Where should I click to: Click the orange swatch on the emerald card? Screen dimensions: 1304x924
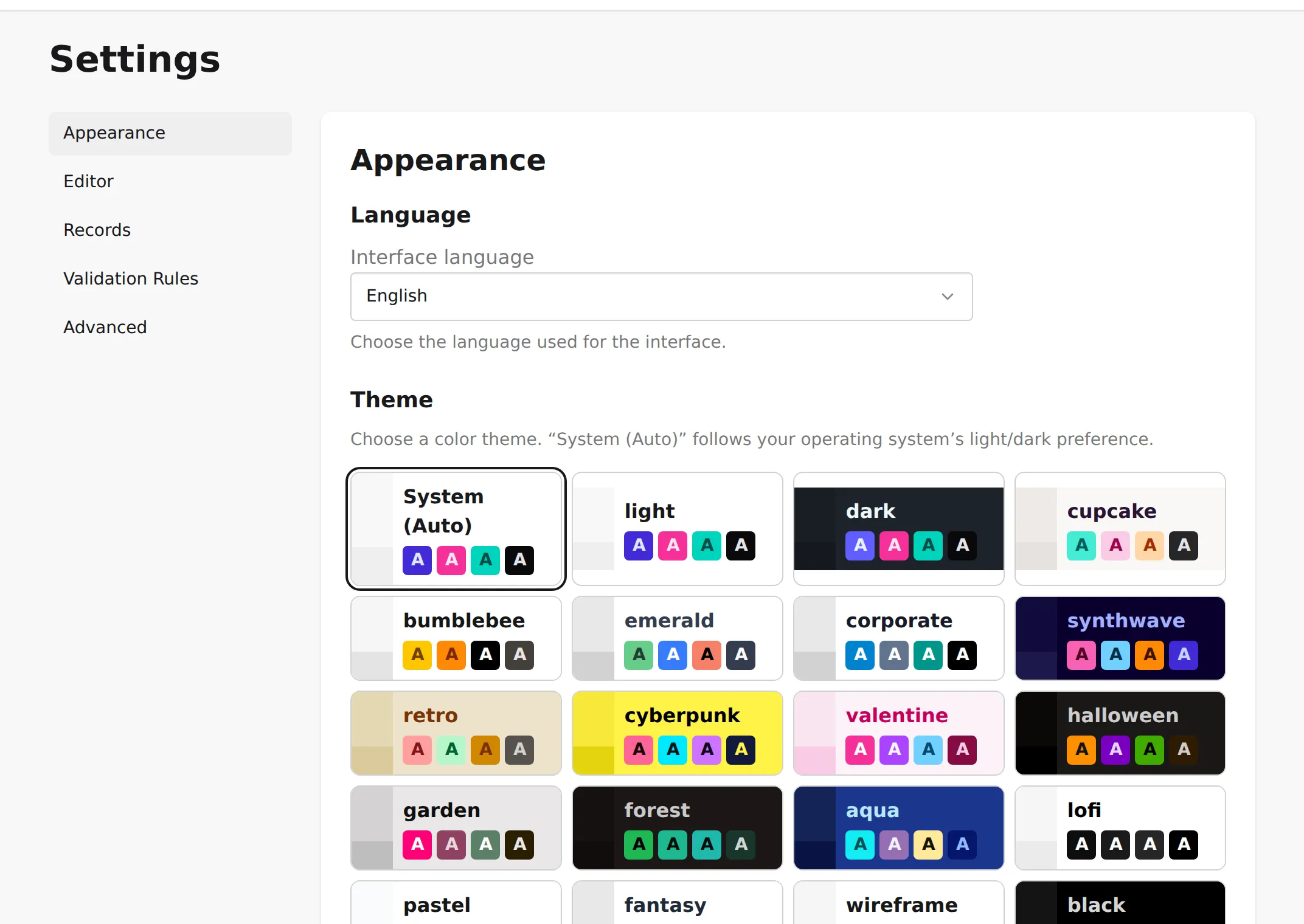707,655
